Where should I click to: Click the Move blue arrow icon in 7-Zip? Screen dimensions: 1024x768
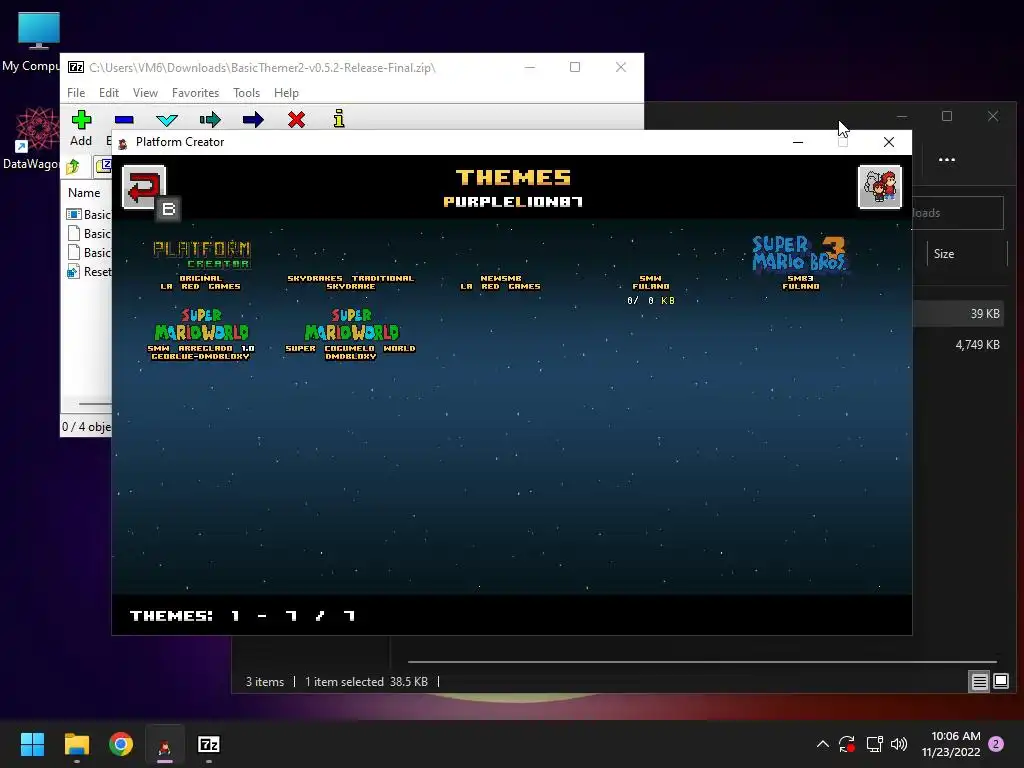[x=253, y=120]
